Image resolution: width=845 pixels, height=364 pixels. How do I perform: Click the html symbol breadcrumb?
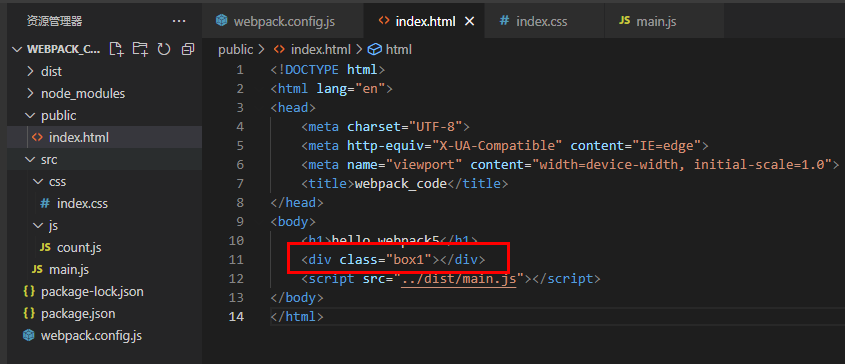(399, 50)
